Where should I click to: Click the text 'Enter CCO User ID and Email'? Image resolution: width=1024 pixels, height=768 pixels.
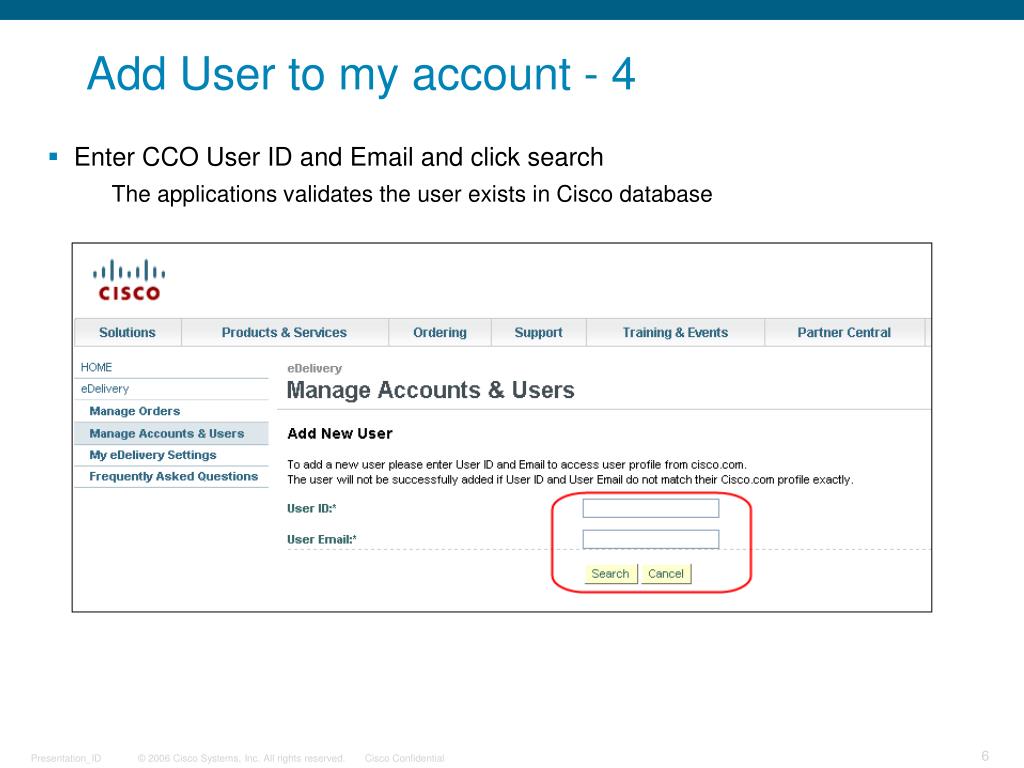pos(244,157)
